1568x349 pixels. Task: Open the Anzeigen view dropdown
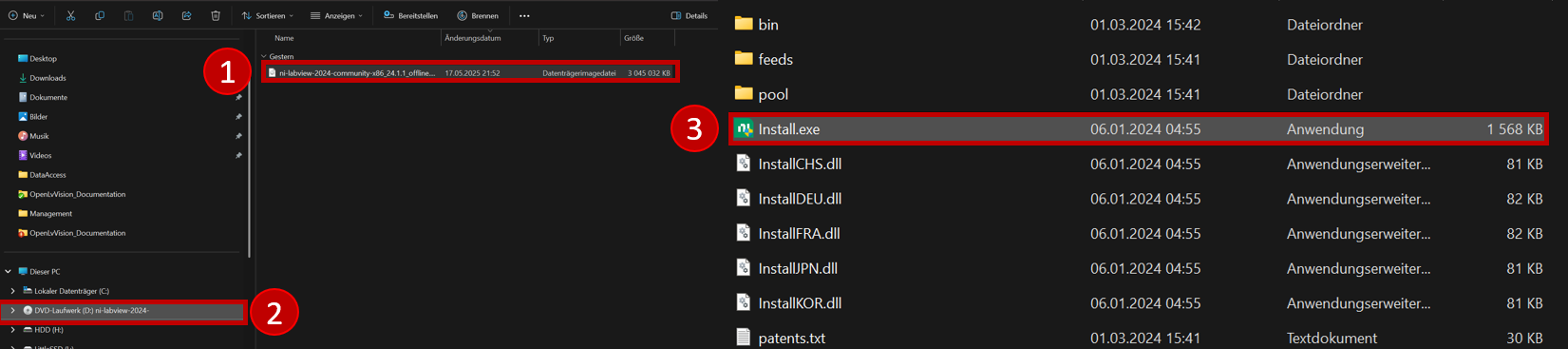click(336, 15)
